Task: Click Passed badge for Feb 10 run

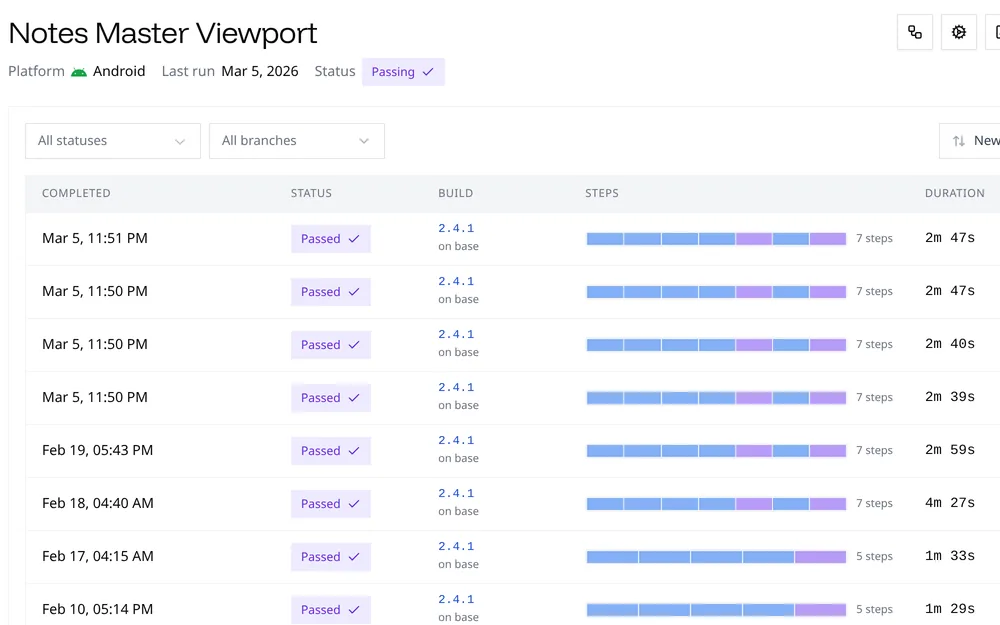Action: click(x=330, y=610)
